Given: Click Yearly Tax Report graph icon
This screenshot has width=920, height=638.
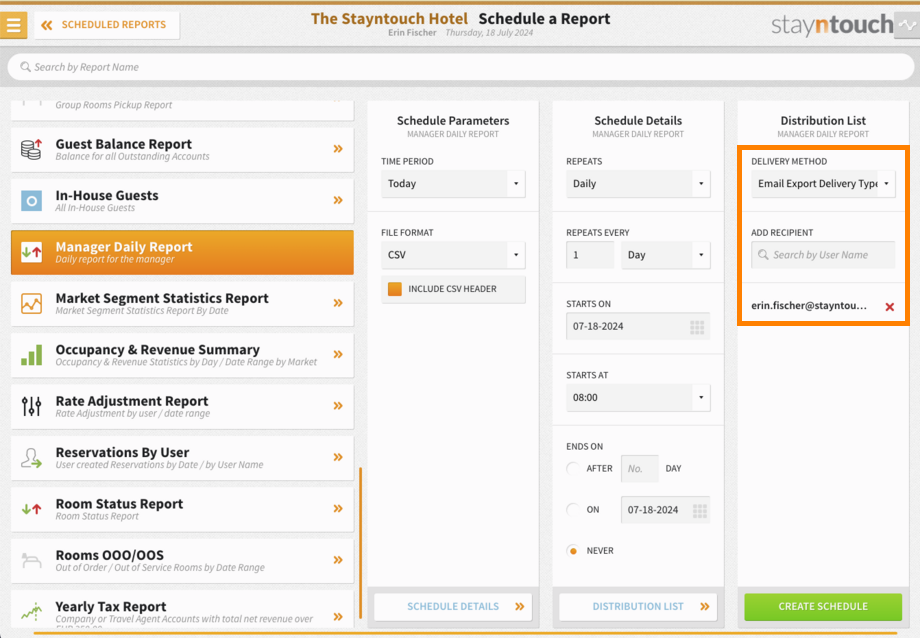Looking at the screenshot, I should tap(32, 612).
